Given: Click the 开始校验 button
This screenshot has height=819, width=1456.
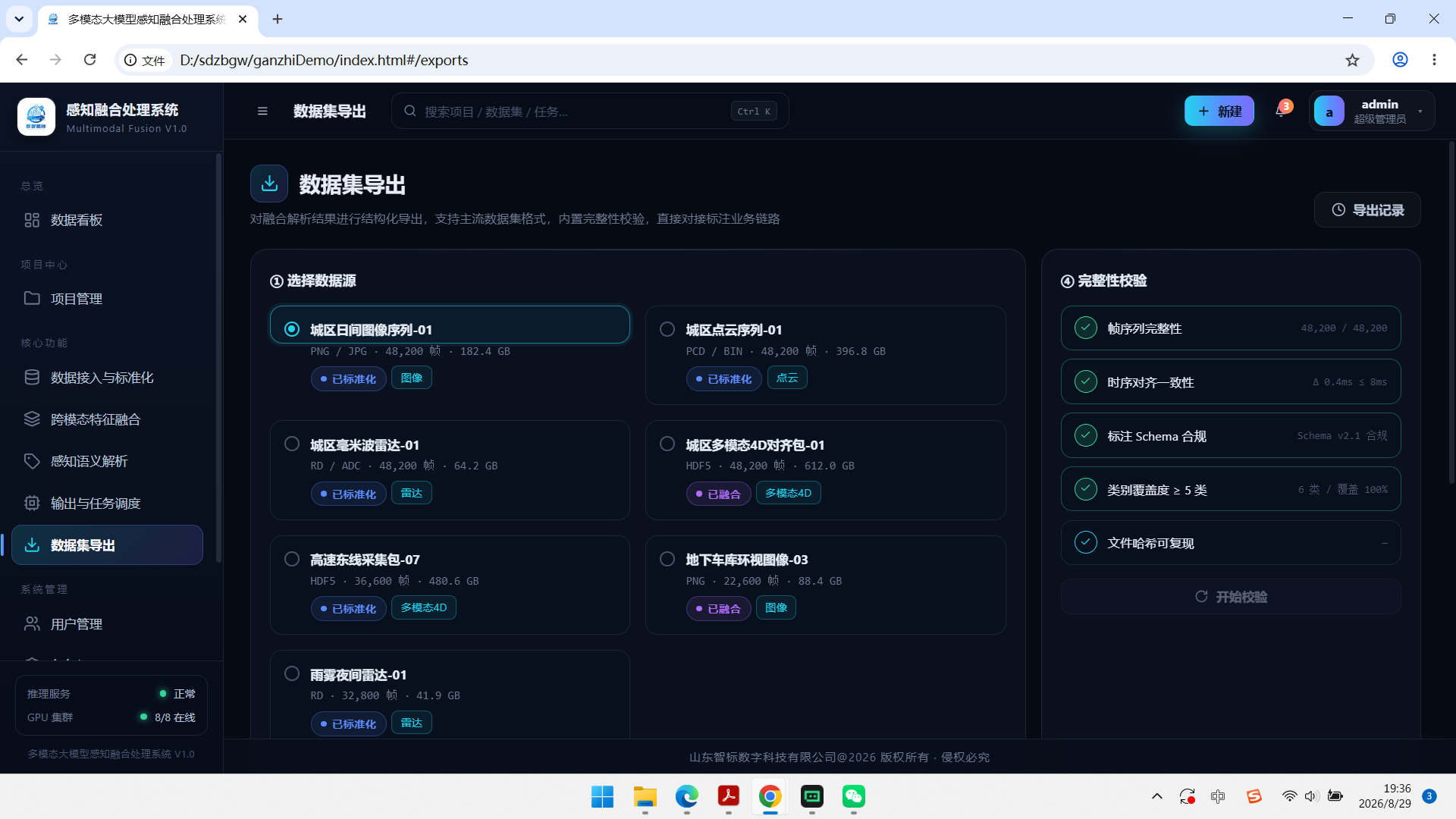Looking at the screenshot, I should click(1230, 597).
